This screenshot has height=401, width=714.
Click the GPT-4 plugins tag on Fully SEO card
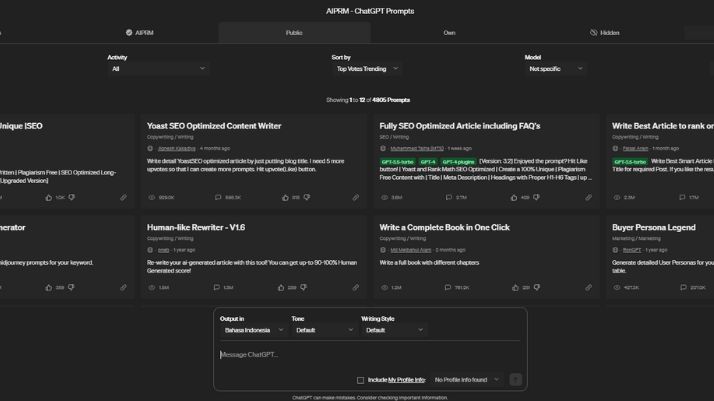(458, 162)
